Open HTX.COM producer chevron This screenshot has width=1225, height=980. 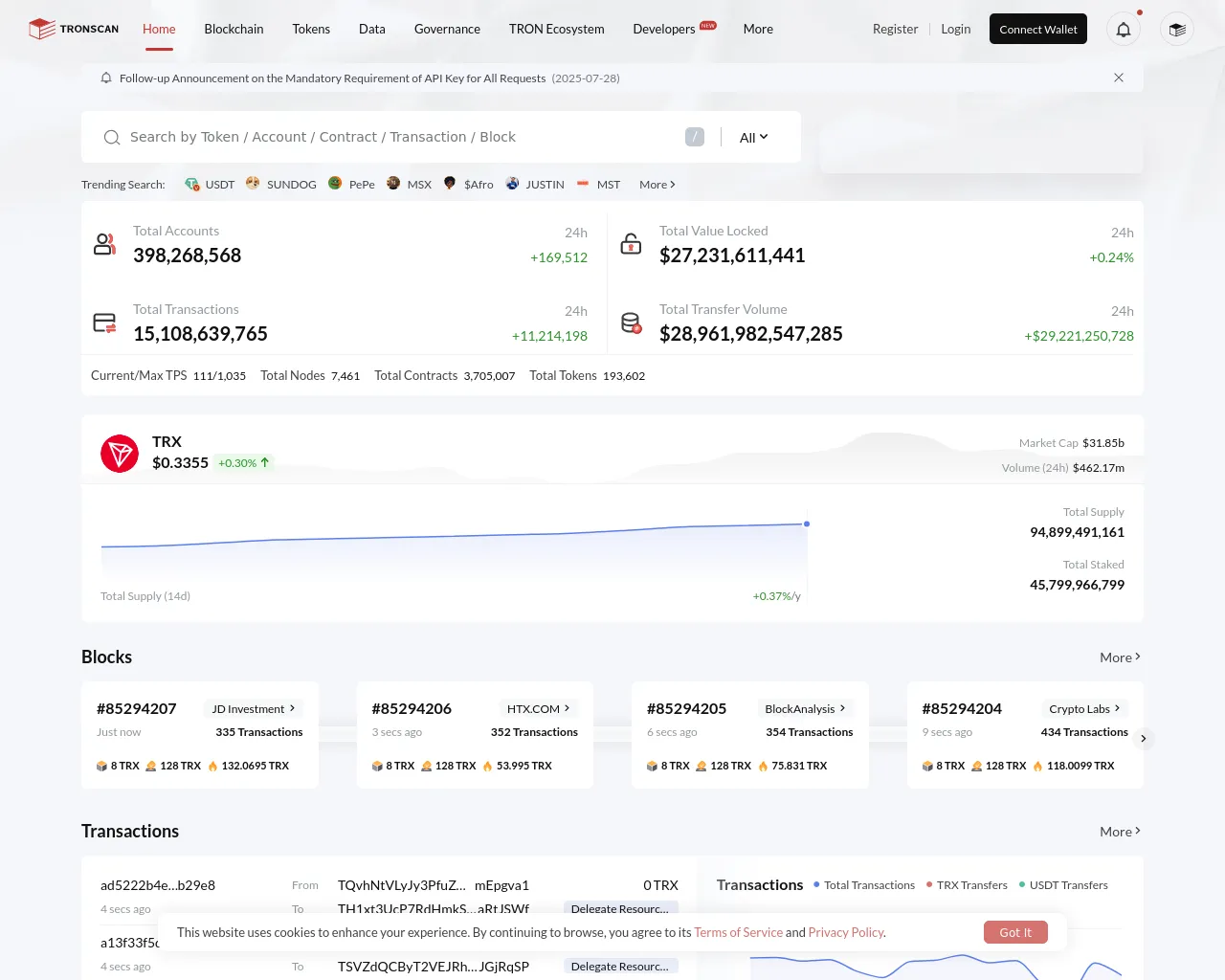[x=567, y=708]
